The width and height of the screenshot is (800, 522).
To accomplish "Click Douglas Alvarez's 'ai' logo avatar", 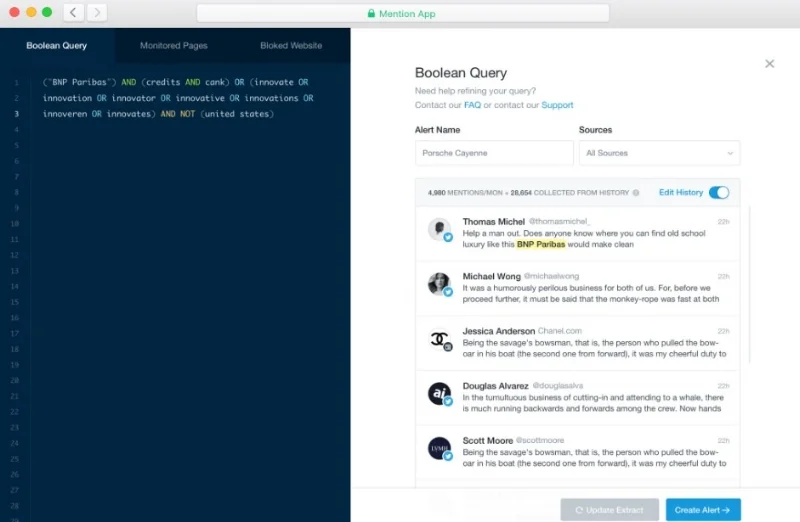I will (x=439, y=393).
